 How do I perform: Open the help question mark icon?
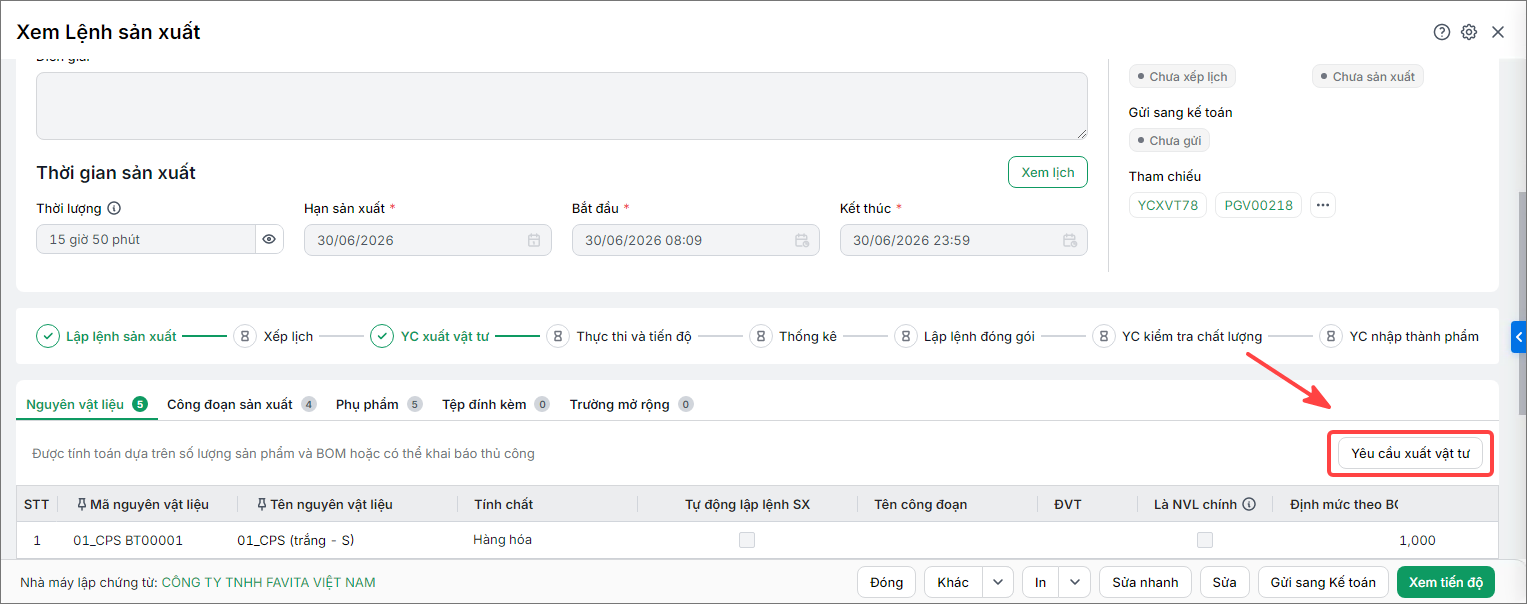1441,32
